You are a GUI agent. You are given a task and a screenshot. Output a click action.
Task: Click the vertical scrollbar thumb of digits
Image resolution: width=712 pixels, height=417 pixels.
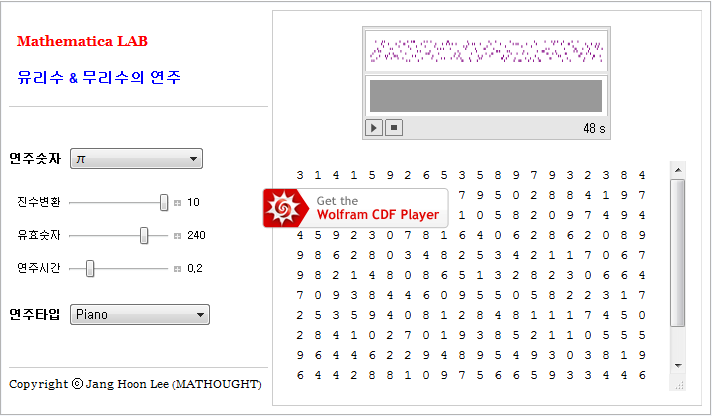[678, 253]
